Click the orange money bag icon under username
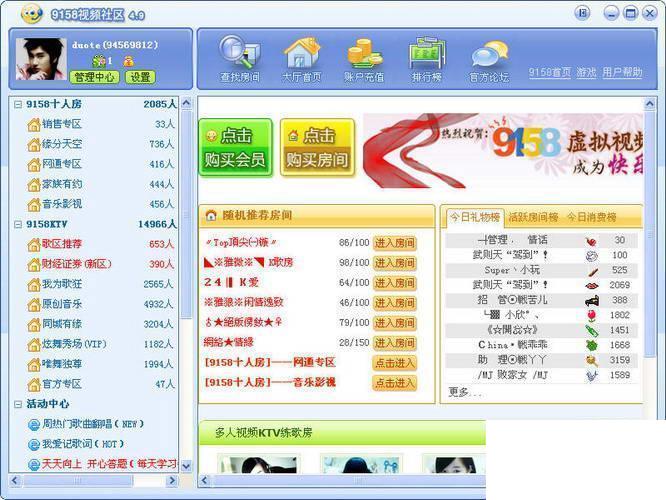Viewport: 666px width, 500px height. 128,62
